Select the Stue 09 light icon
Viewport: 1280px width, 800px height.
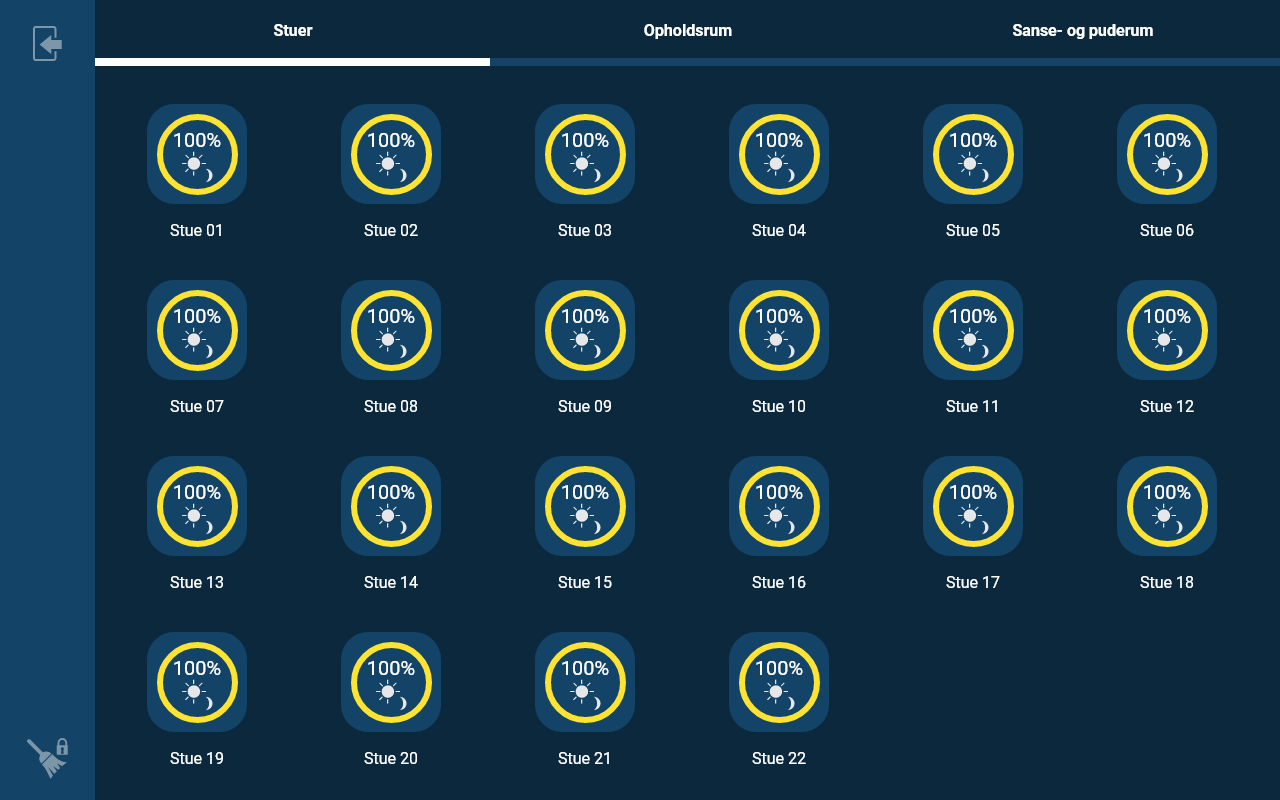tap(585, 330)
